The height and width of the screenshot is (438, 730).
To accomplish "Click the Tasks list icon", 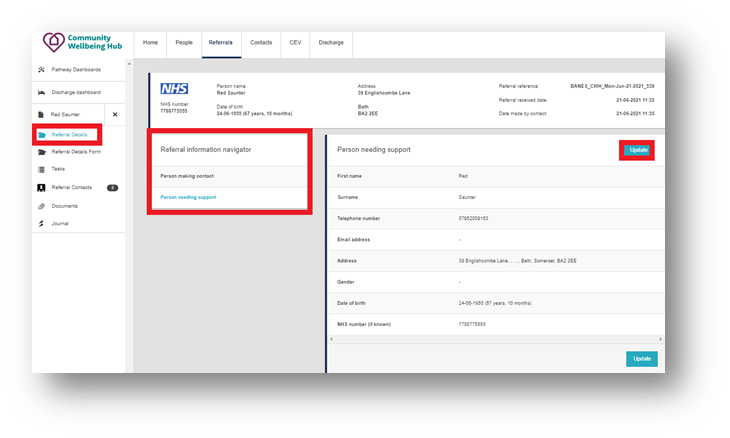I will 41,169.
